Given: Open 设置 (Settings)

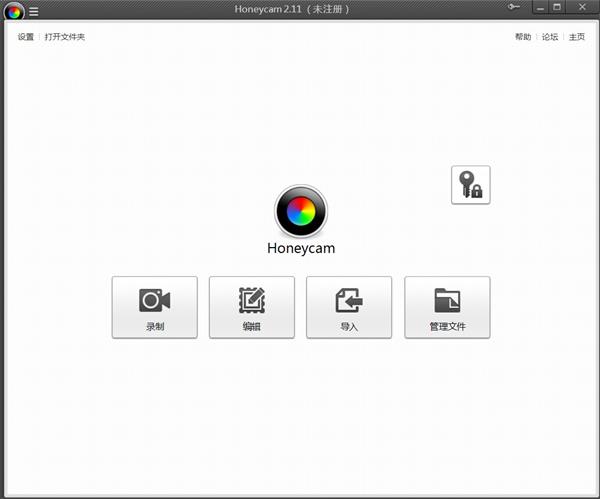Looking at the screenshot, I should click(25, 37).
